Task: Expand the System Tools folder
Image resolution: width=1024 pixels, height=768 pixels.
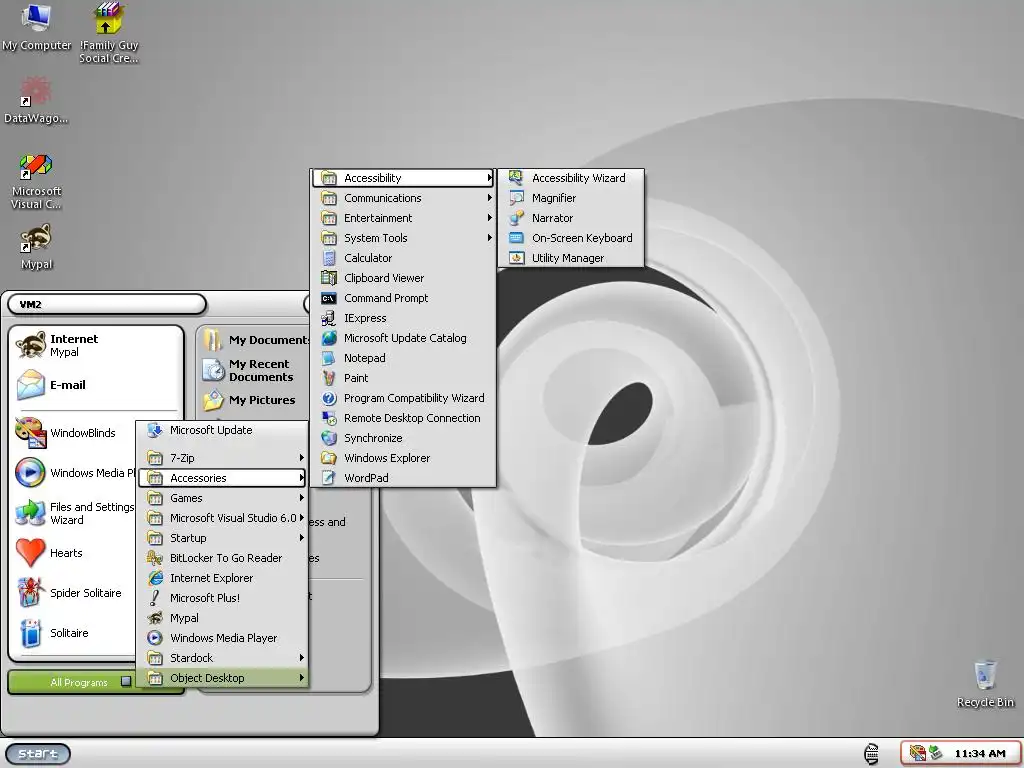Action: tap(403, 238)
